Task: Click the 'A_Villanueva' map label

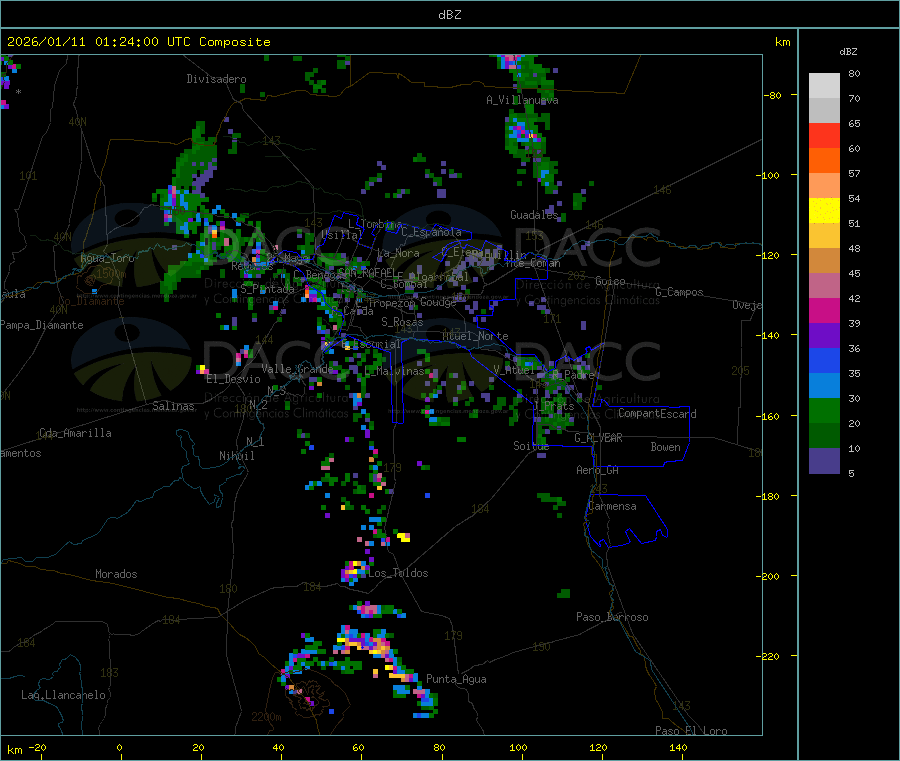Action: (x=522, y=100)
